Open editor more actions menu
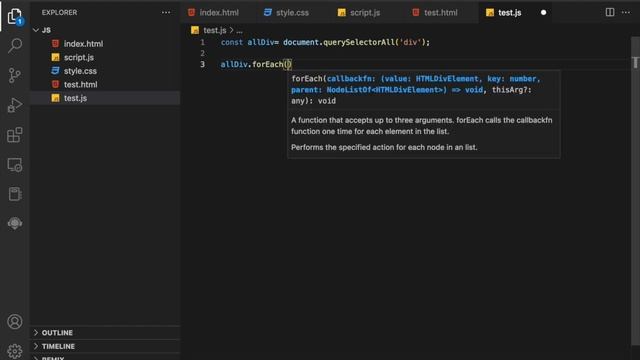This screenshot has width=640, height=360. pyautogui.click(x=626, y=12)
